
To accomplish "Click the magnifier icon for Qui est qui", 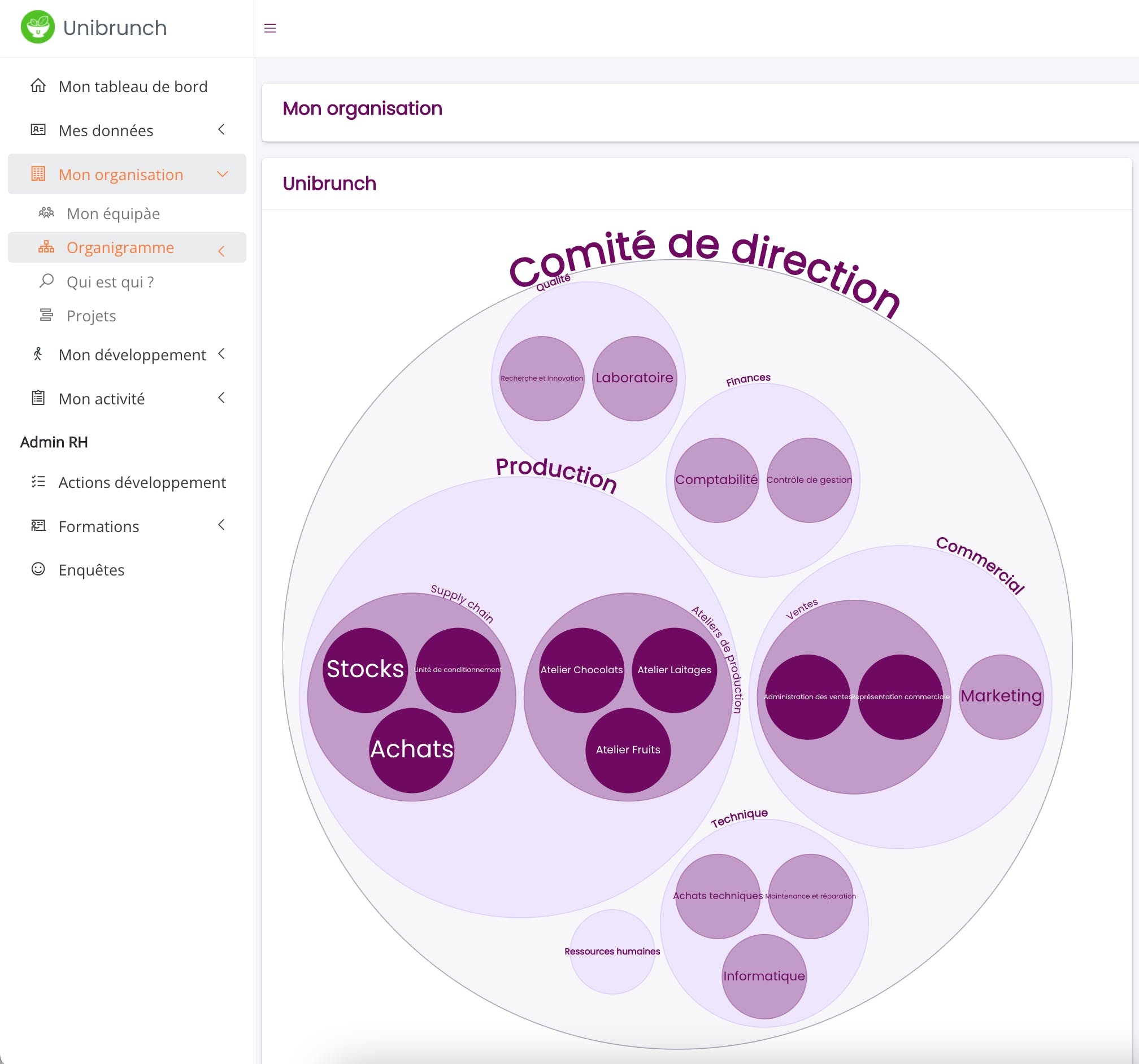I will [46, 281].
